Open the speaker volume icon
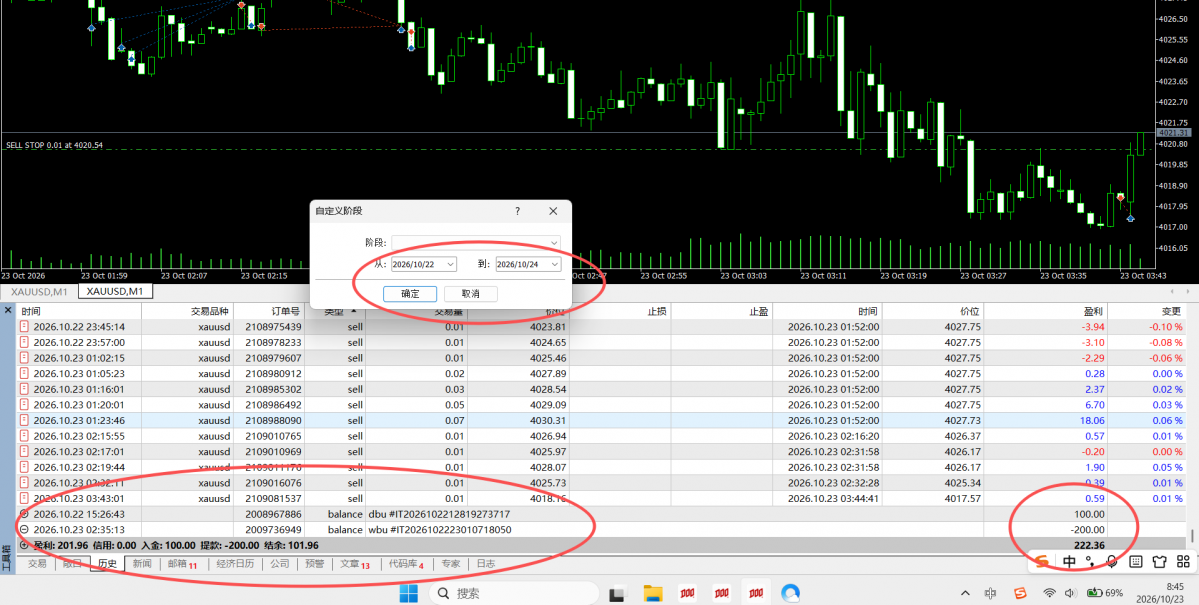This screenshot has width=1199, height=605. coord(1070,593)
